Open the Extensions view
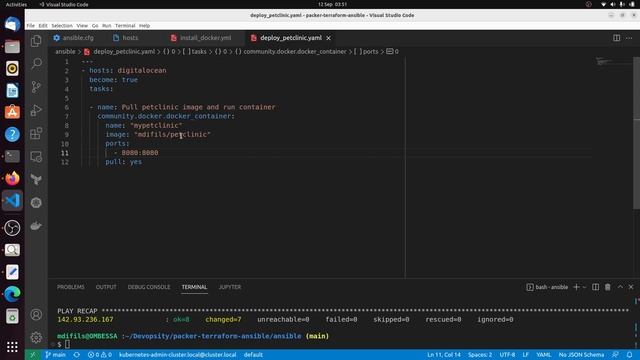 click(x=36, y=133)
